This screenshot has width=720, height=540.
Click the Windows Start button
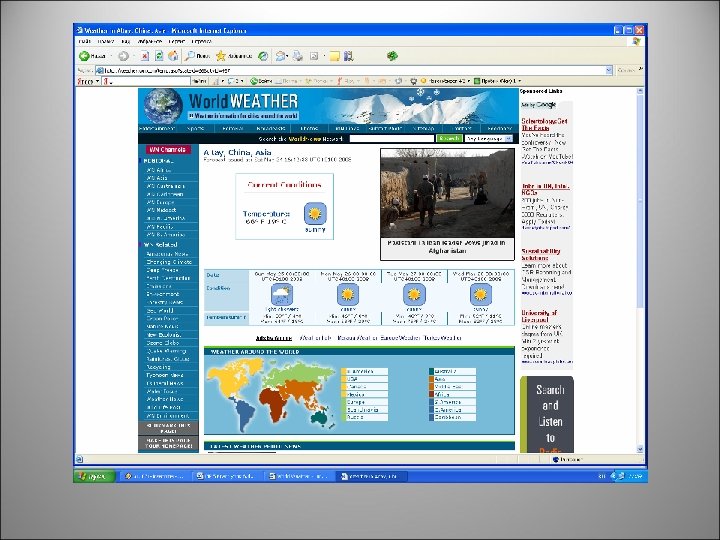pyautogui.click(x=94, y=476)
